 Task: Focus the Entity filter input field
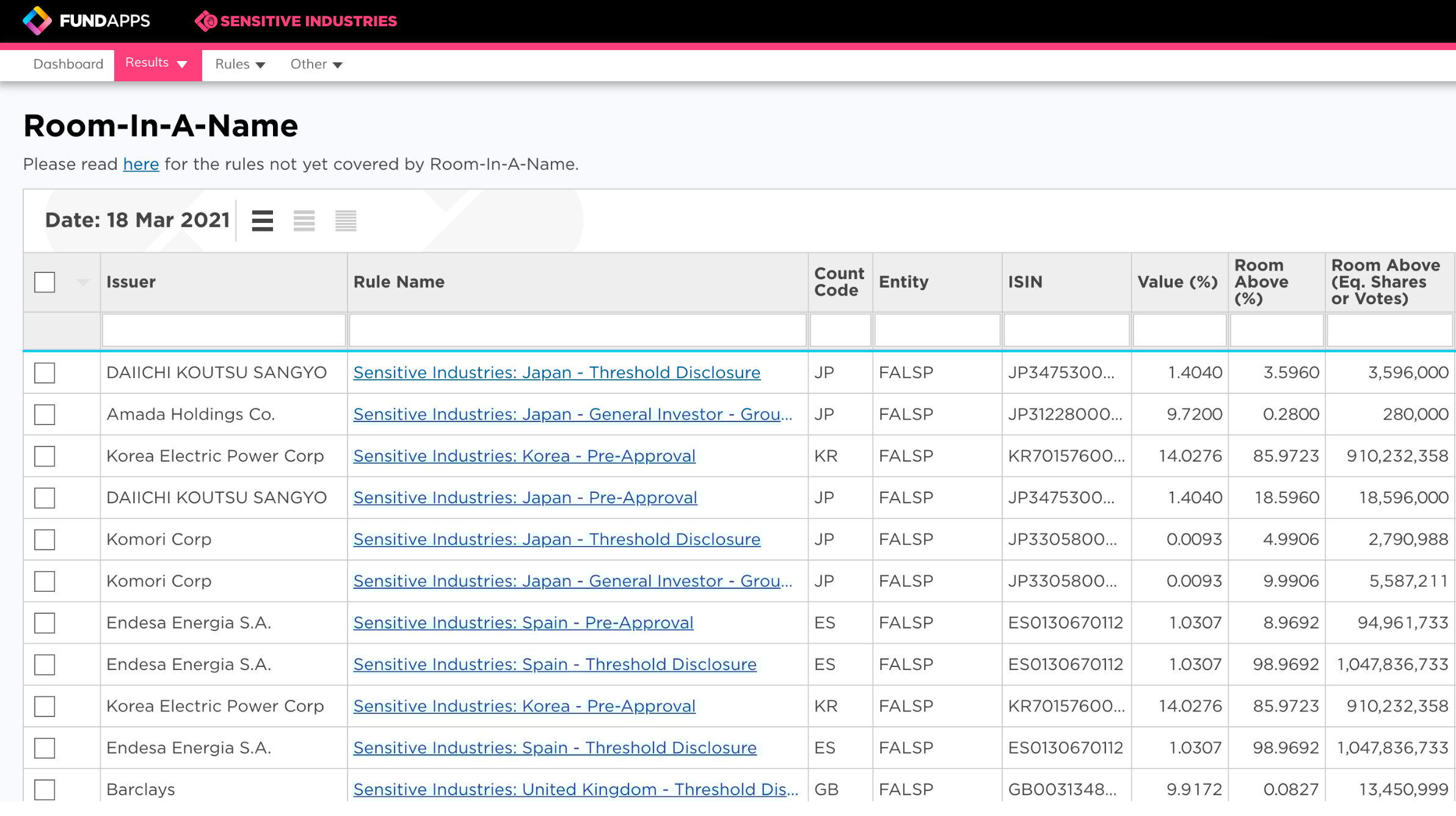coord(937,330)
